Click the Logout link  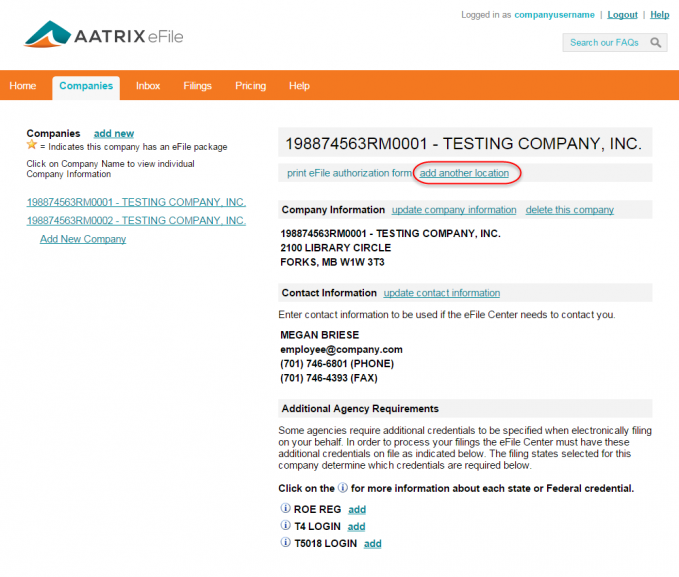622,15
